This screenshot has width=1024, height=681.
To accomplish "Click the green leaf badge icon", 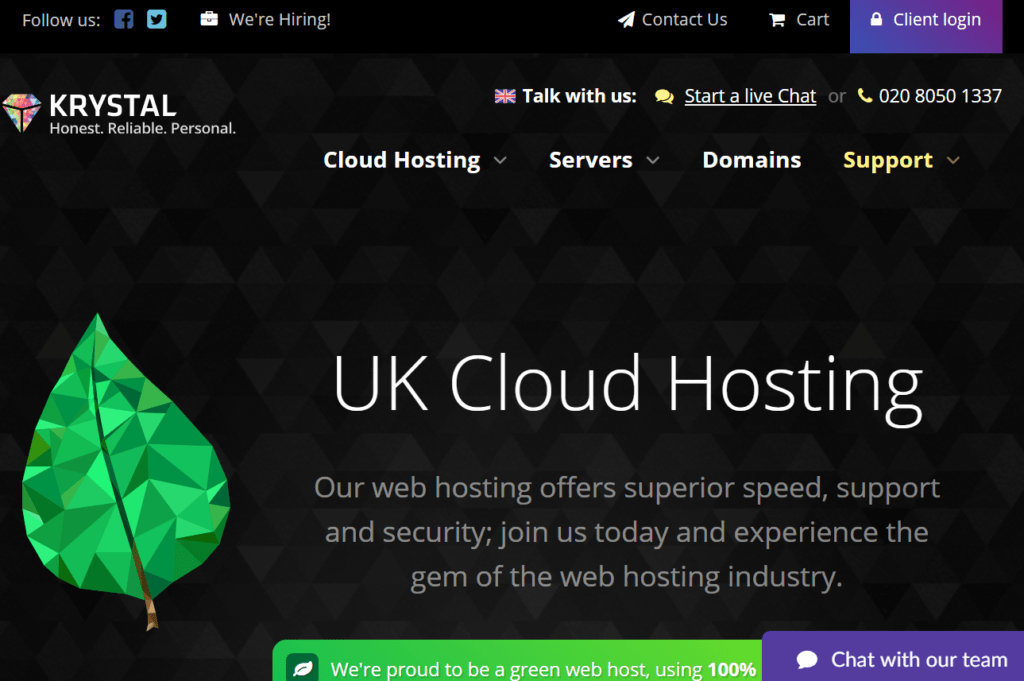I will coord(302,668).
